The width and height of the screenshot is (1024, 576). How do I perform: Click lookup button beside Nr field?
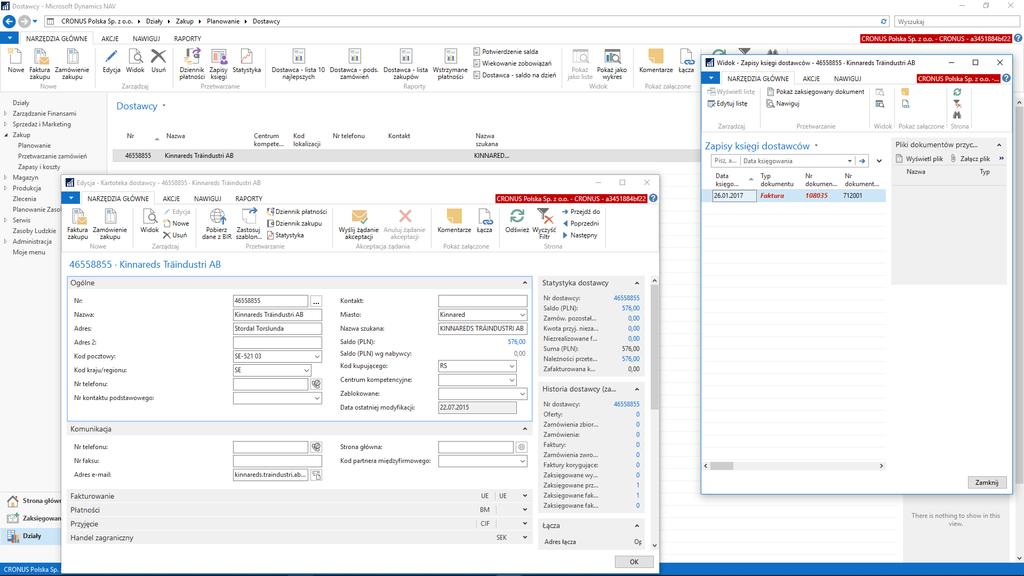click(316, 301)
